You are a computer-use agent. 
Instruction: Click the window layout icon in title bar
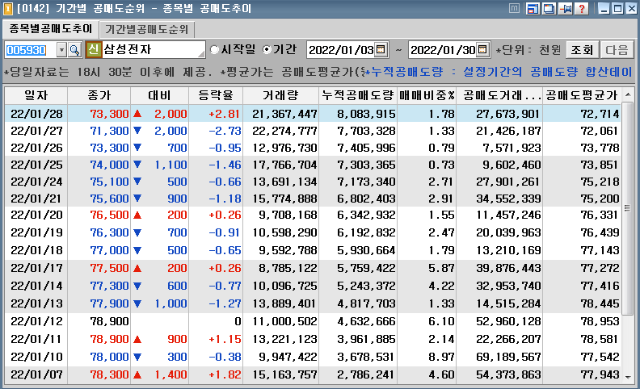[532, 8]
